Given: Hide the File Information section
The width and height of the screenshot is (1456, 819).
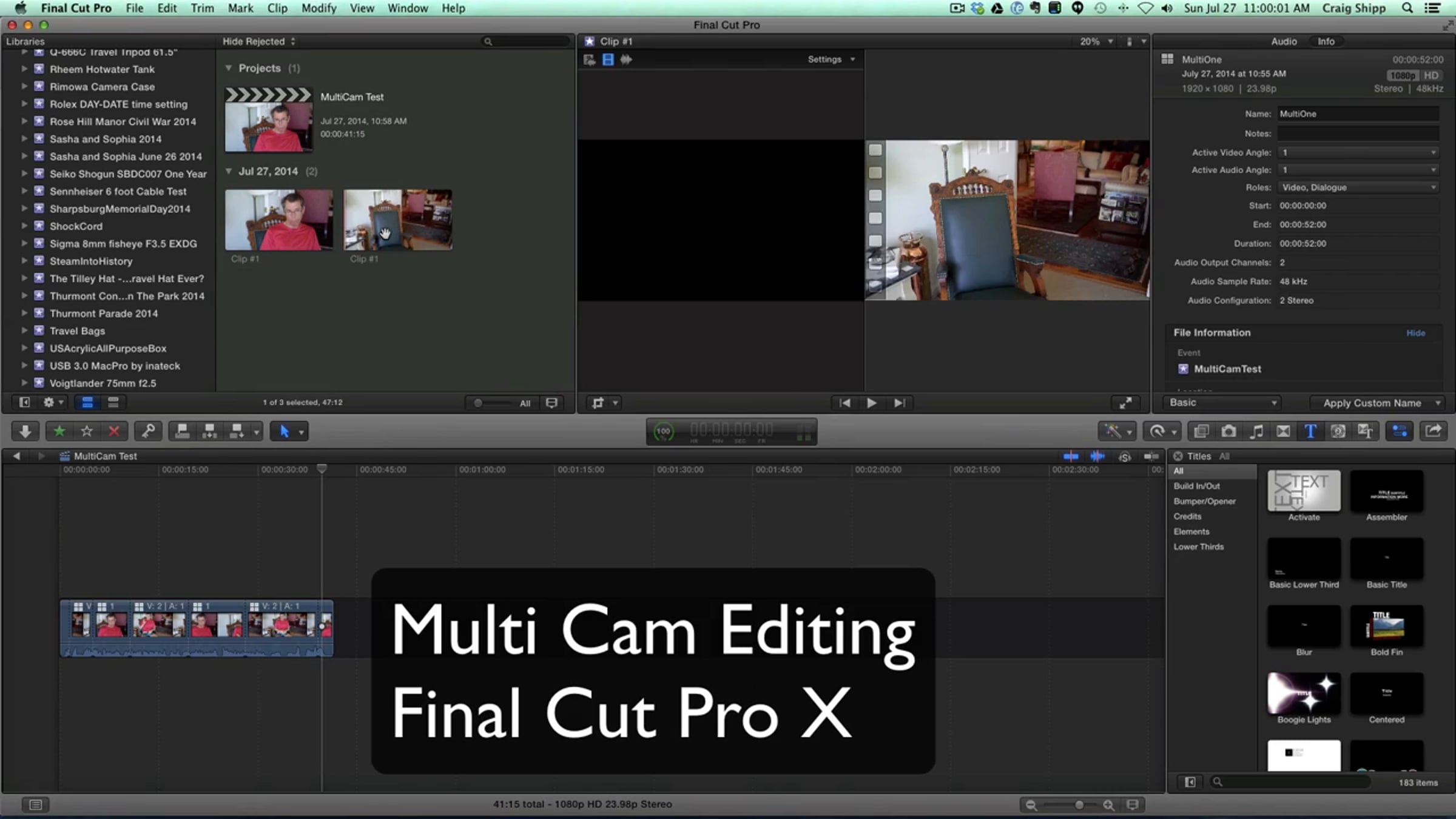Looking at the screenshot, I should point(1415,333).
